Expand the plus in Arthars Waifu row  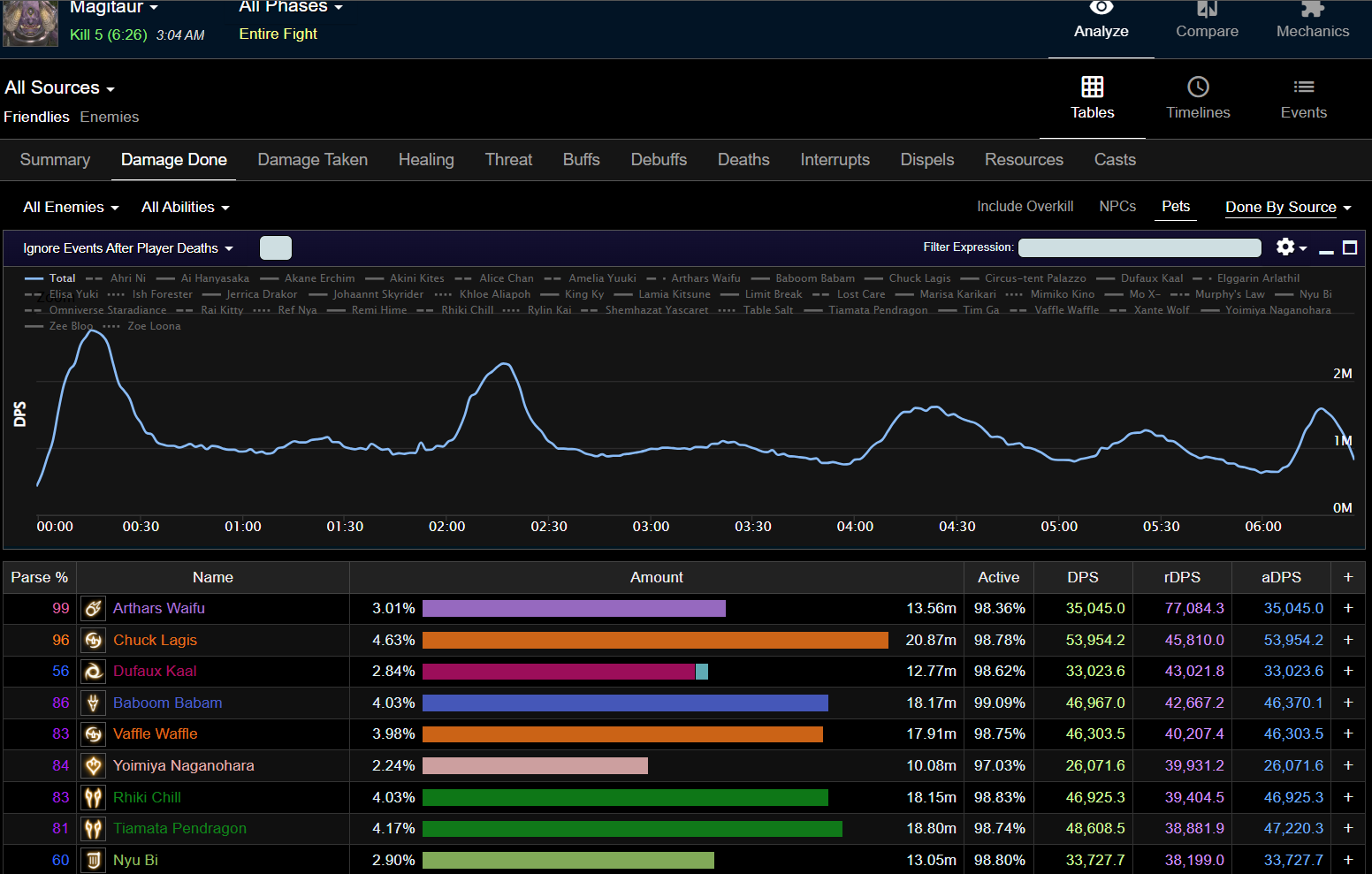1348,608
